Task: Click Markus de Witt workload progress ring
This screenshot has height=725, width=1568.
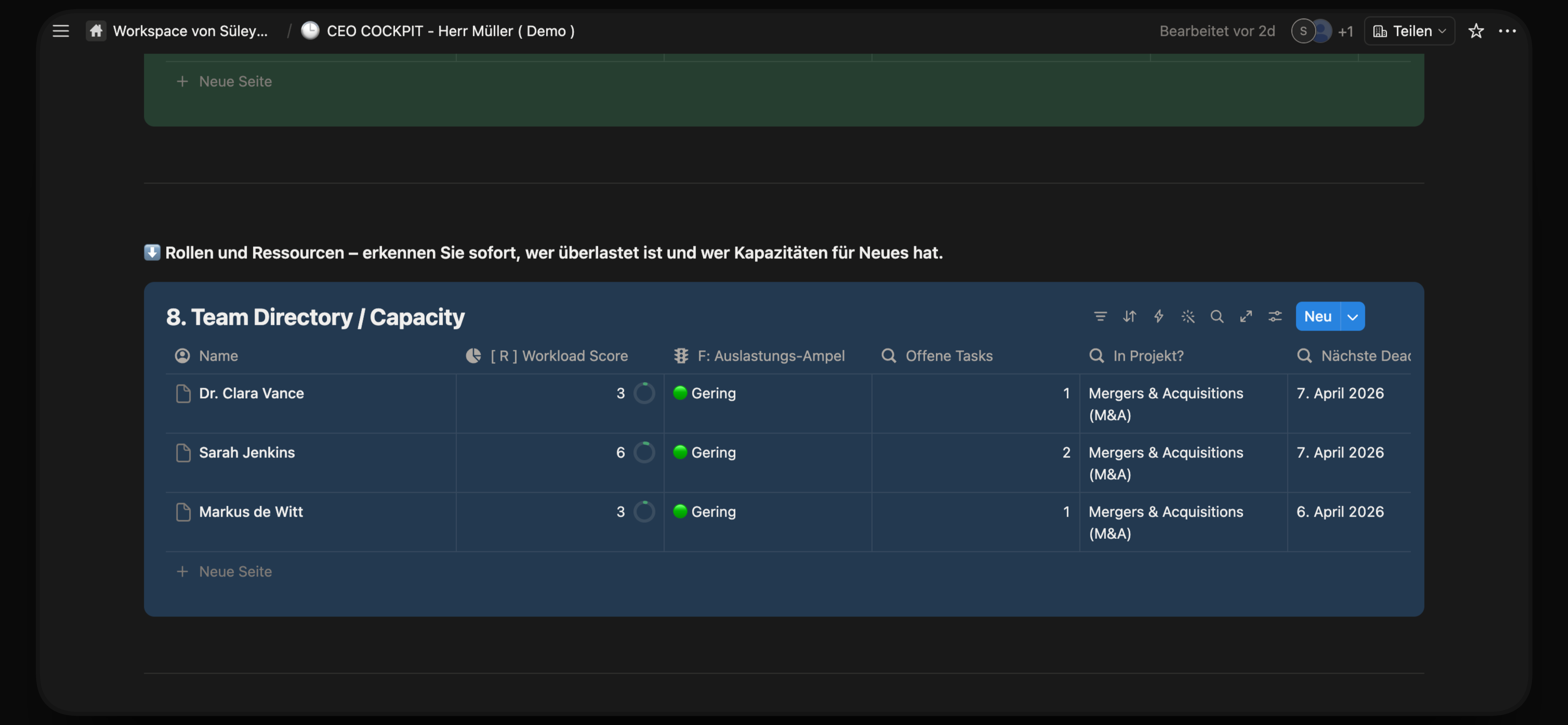Action: (644, 511)
